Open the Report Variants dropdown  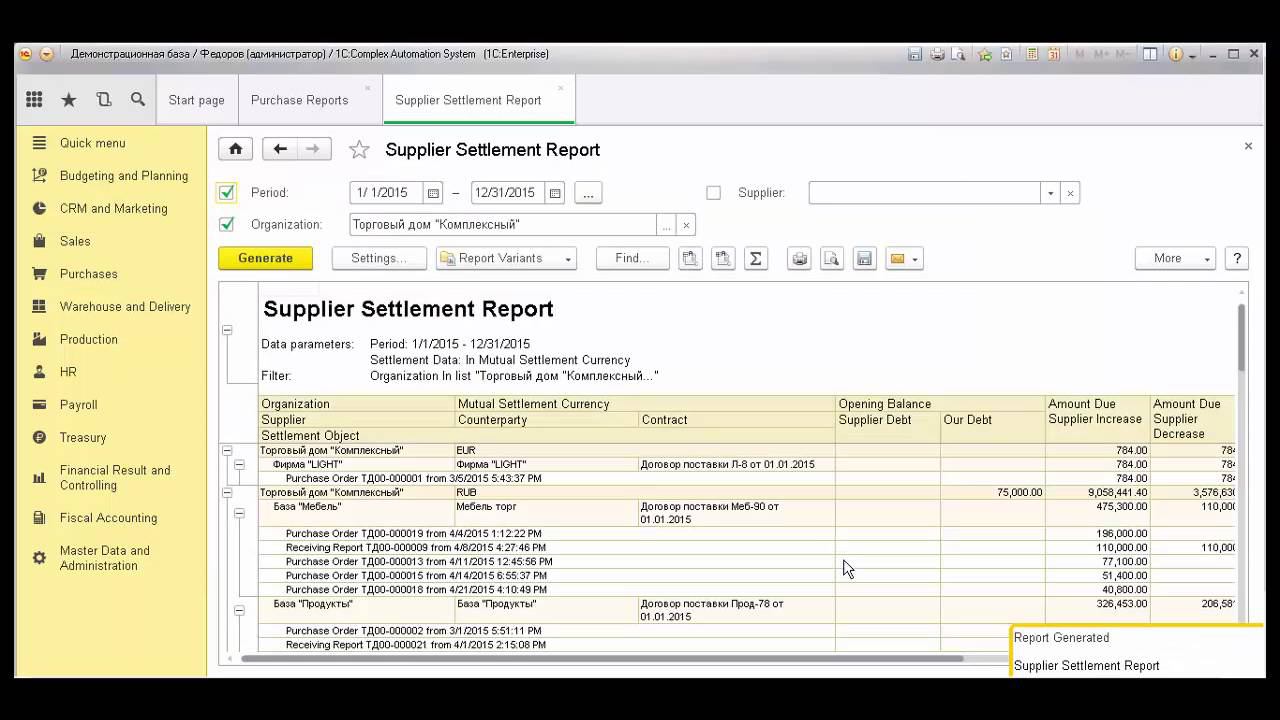(506, 258)
